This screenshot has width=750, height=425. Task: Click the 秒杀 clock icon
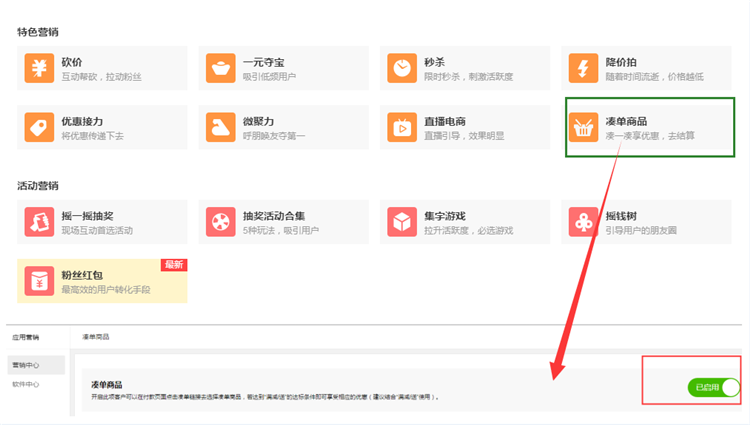[402, 69]
